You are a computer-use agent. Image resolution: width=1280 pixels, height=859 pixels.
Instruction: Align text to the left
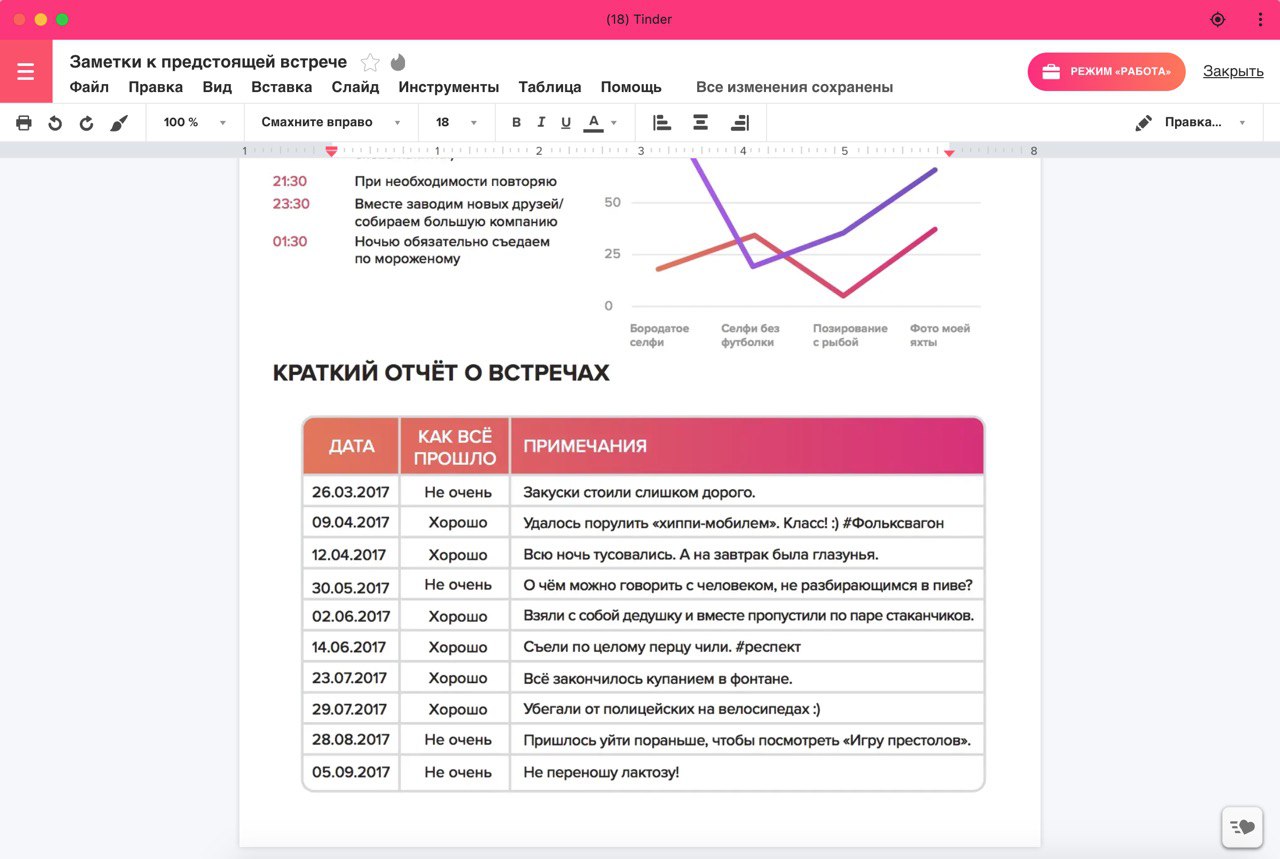661,122
